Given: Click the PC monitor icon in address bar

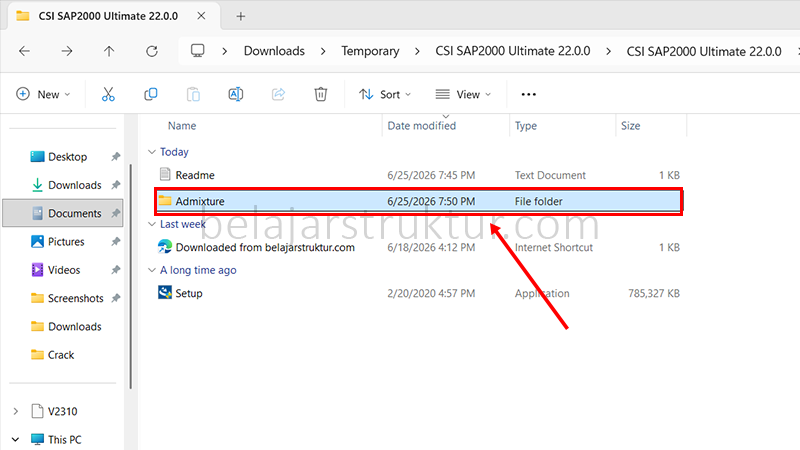Looking at the screenshot, I should coord(197,51).
